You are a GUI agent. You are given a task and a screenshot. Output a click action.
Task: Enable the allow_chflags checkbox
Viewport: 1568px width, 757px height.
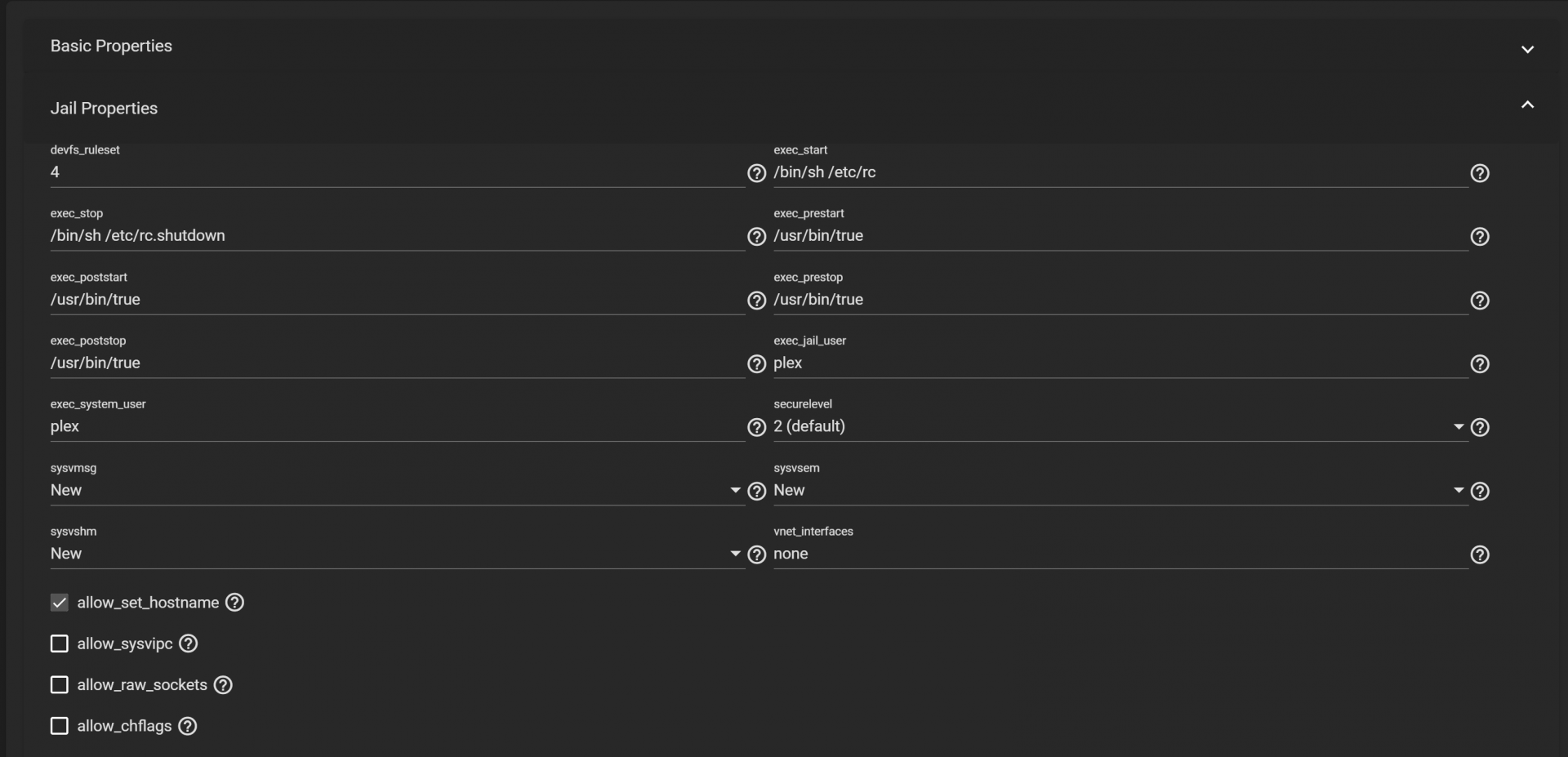pyautogui.click(x=60, y=726)
